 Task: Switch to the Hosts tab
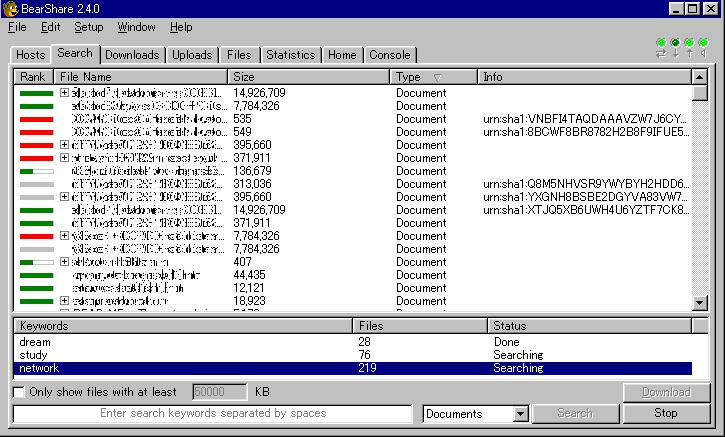[30, 55]
